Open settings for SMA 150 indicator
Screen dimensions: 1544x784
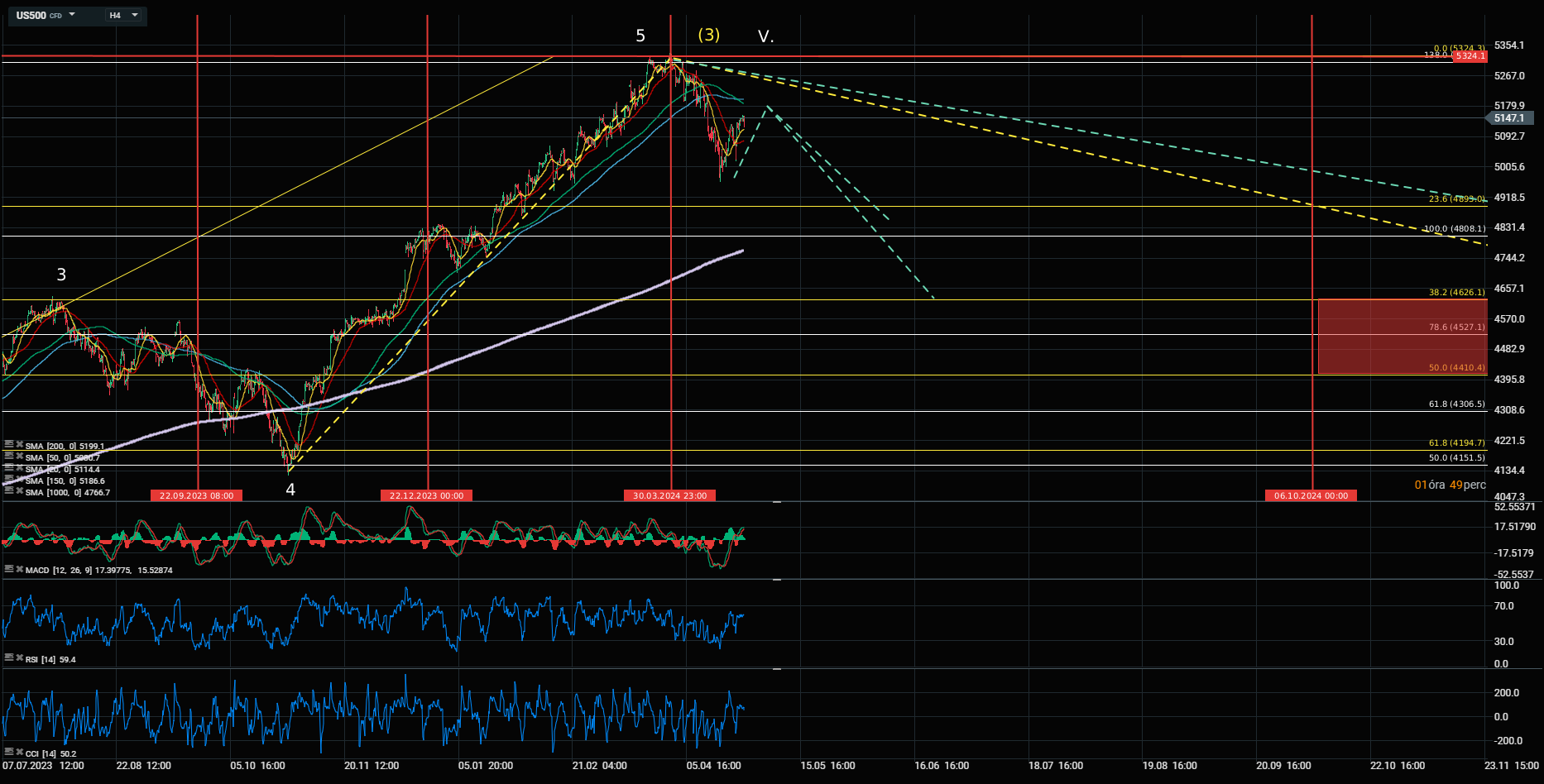9,480
